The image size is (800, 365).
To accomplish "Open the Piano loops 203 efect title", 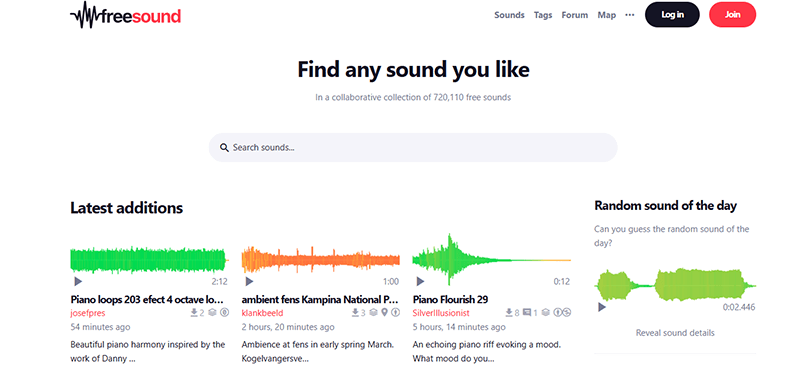I will point(147,300).
